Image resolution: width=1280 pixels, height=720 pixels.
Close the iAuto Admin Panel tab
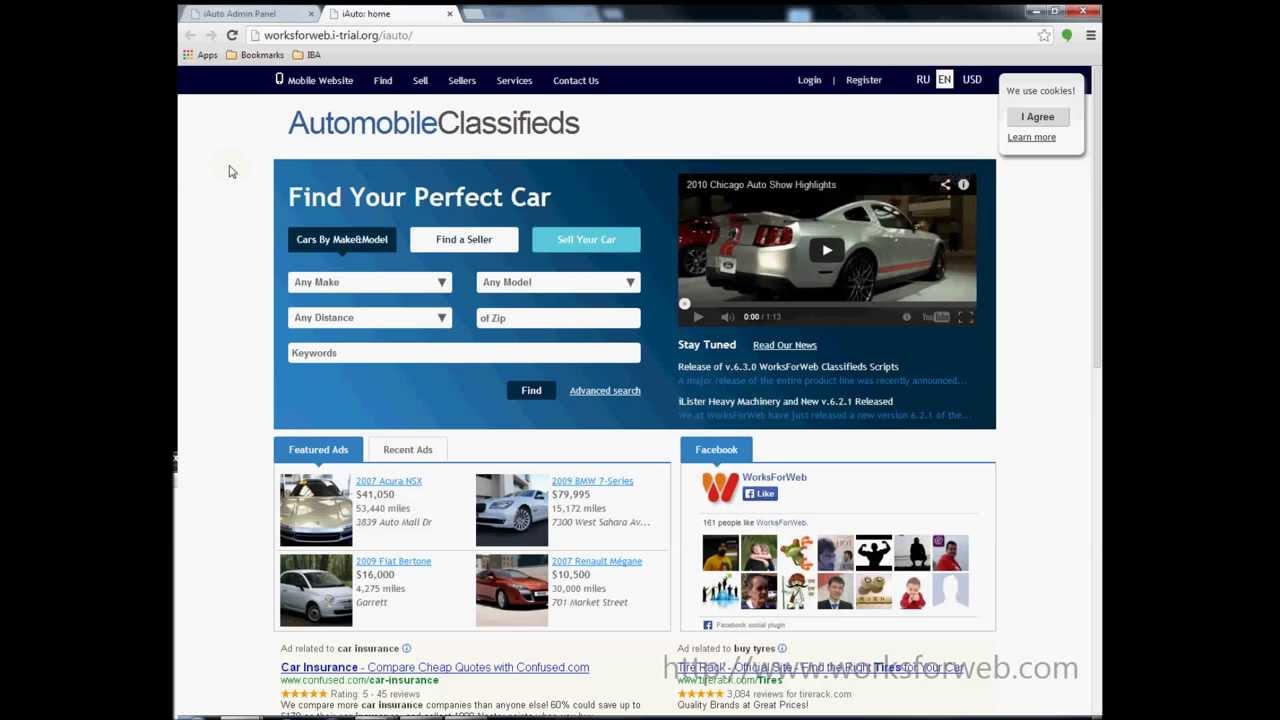pos(311,13)
